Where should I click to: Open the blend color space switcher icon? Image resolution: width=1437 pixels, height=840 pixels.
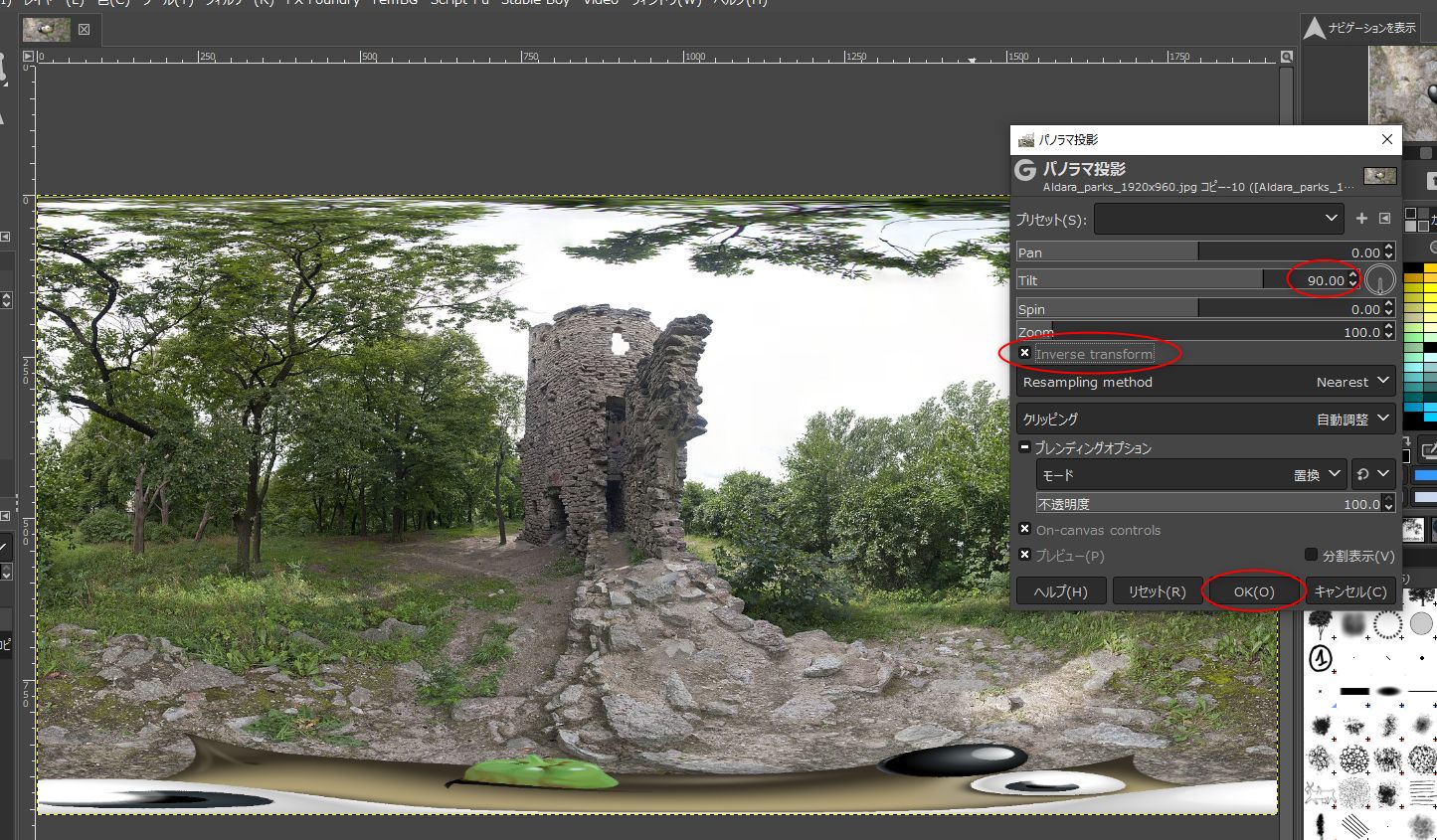(x=1372, y=475)
